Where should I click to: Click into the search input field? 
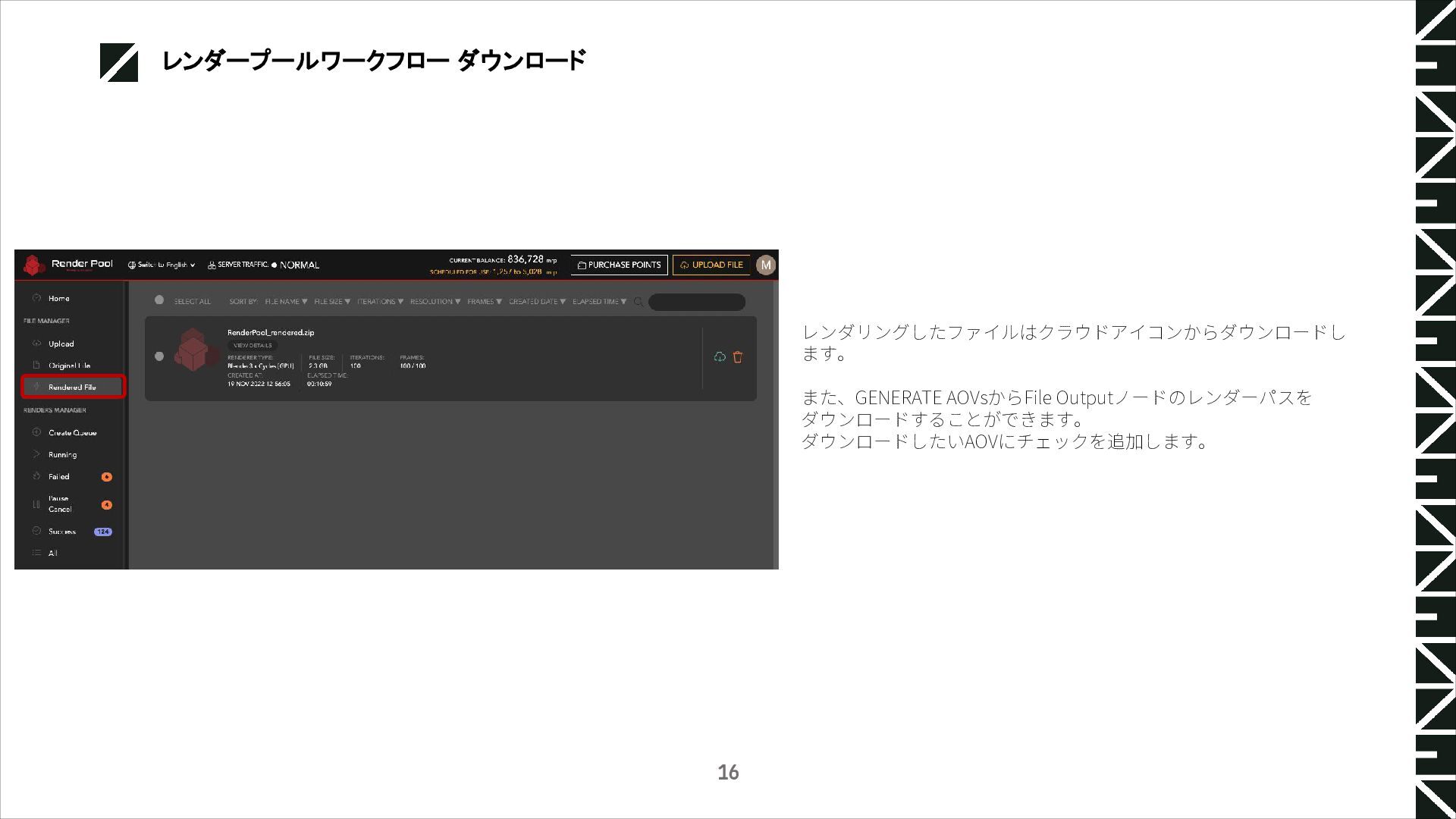click(696, 302)
